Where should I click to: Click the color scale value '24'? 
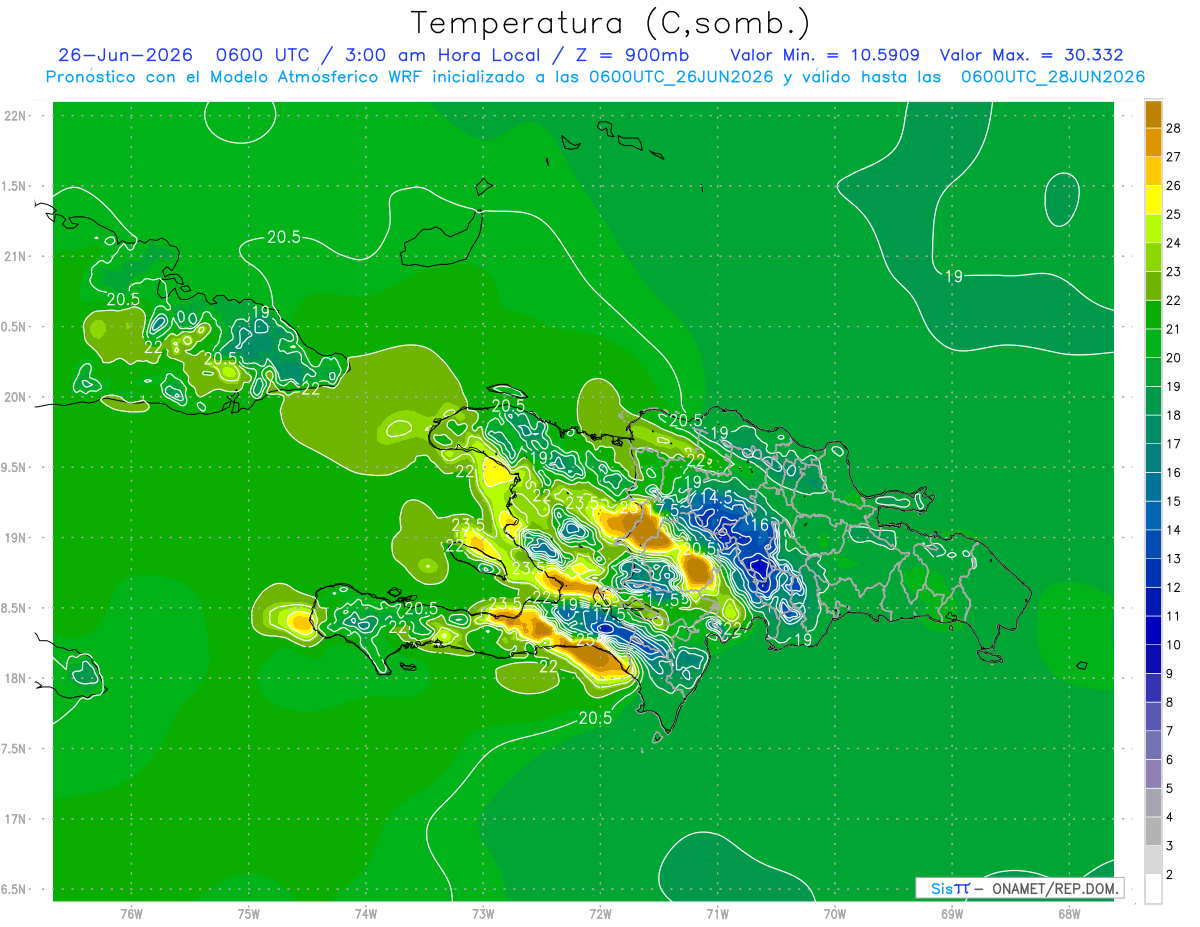[1175, 243]
